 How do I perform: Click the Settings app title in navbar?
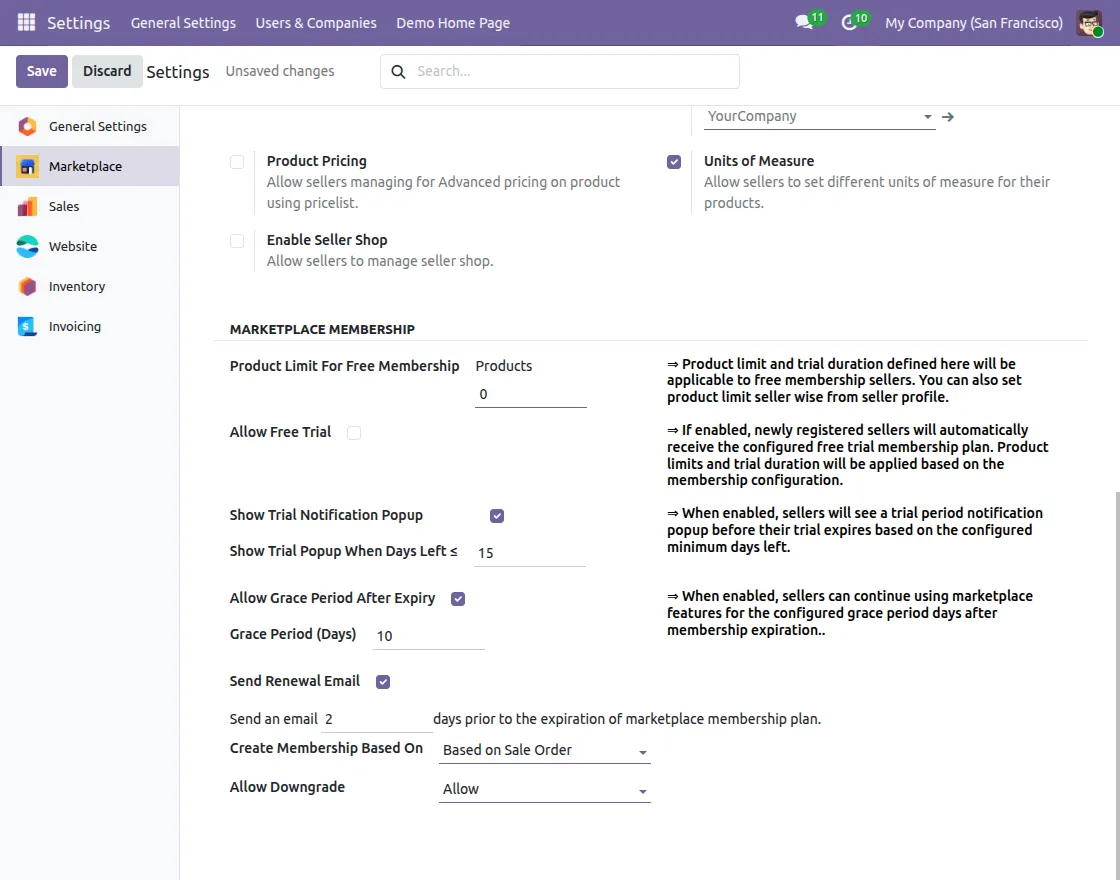[79, 23]
